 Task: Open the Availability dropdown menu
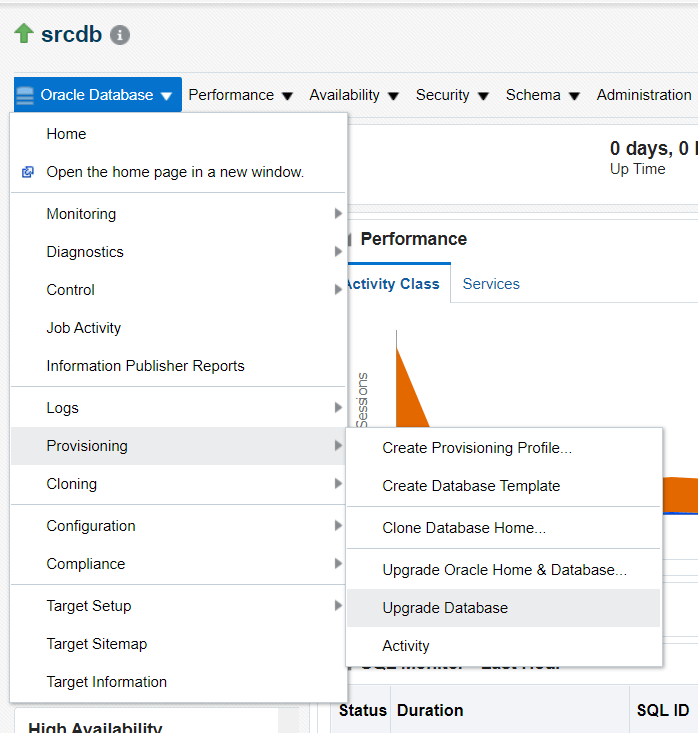pos(353,95)
